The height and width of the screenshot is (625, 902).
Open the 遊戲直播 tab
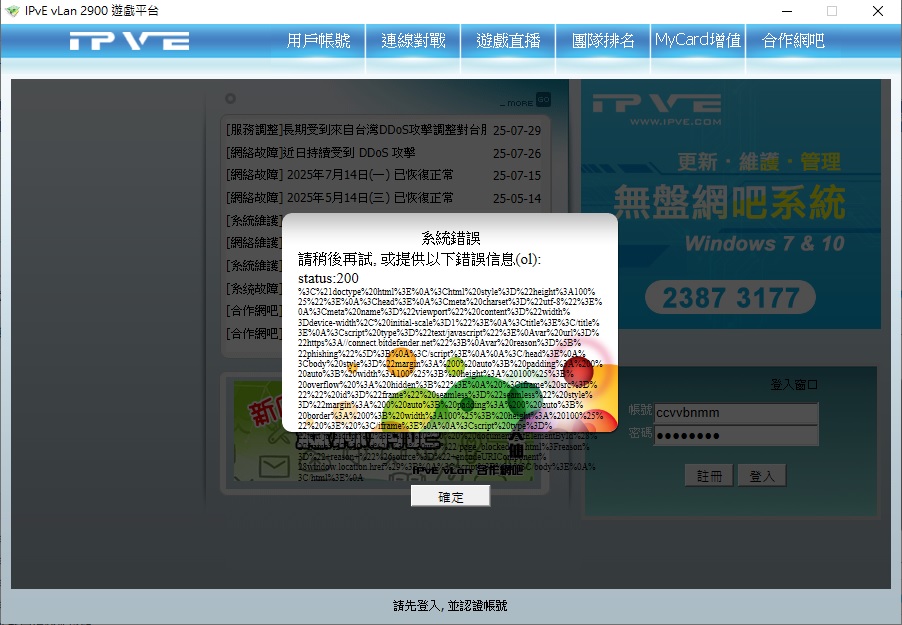[x=508, y=41]
